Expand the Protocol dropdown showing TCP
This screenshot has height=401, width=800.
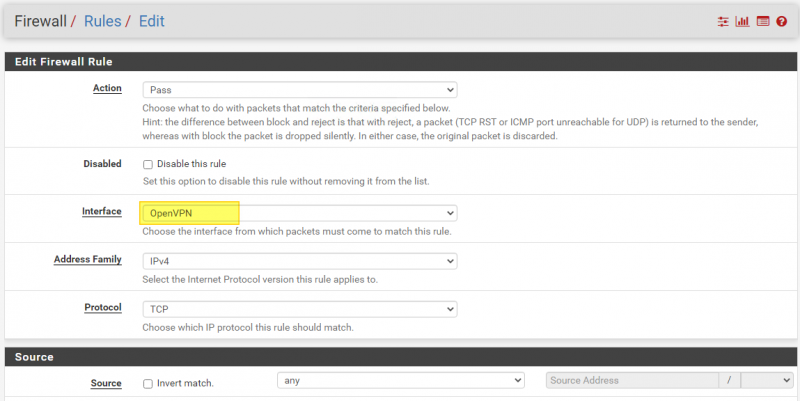(x=300, y=309)
